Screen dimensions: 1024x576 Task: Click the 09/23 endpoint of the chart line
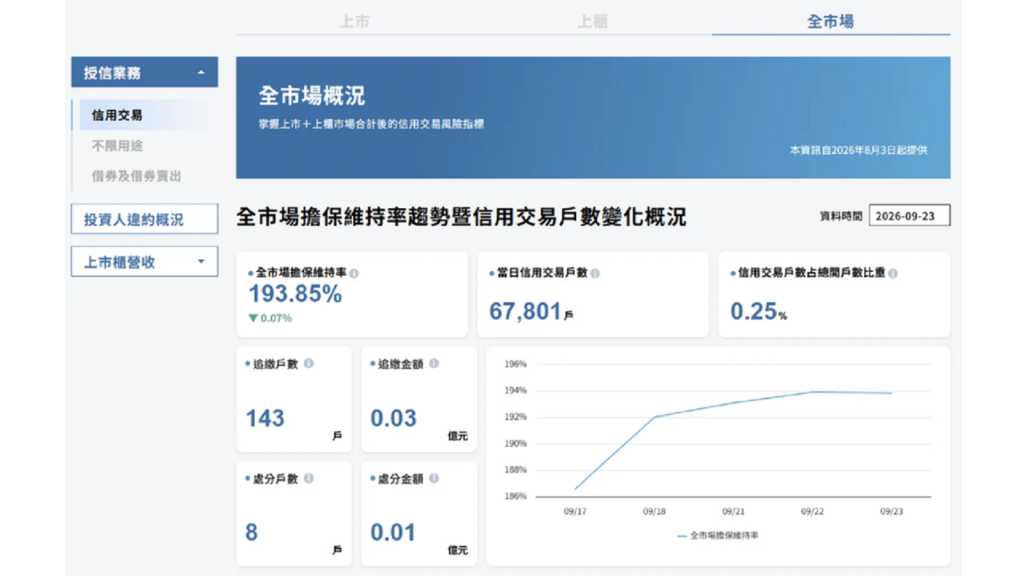[x=891, y=393]
